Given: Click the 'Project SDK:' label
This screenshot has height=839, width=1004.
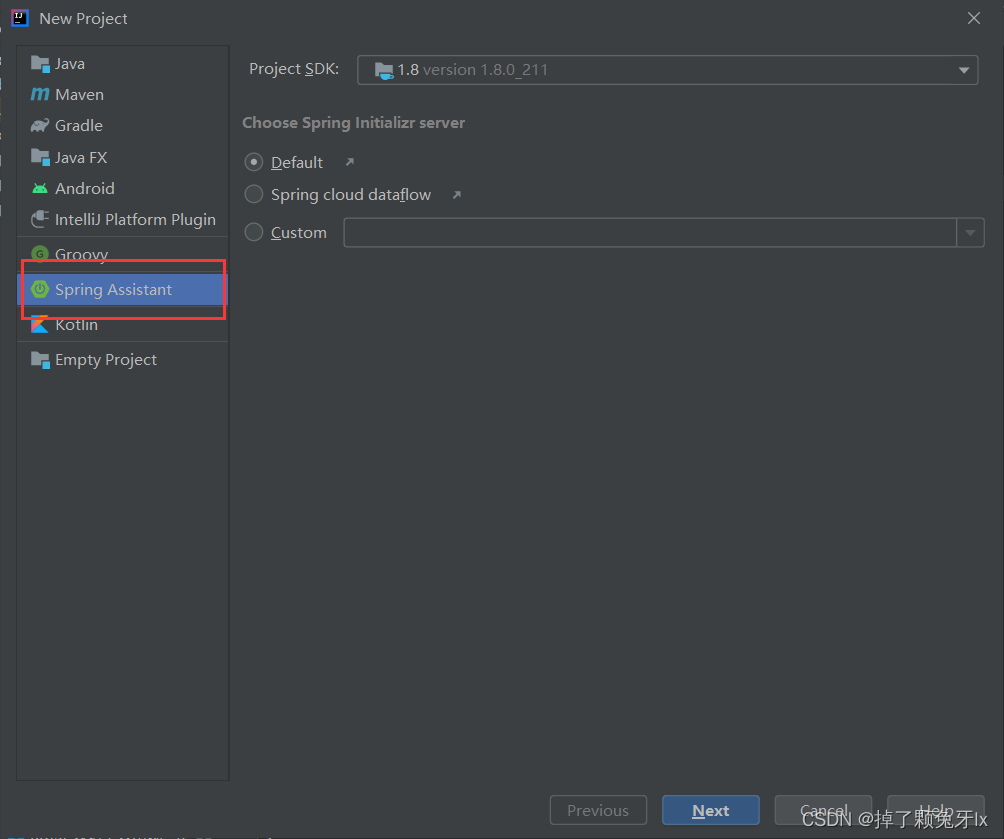Looking at the screenshot, I should pyautogui.click(x=294, y=69).
